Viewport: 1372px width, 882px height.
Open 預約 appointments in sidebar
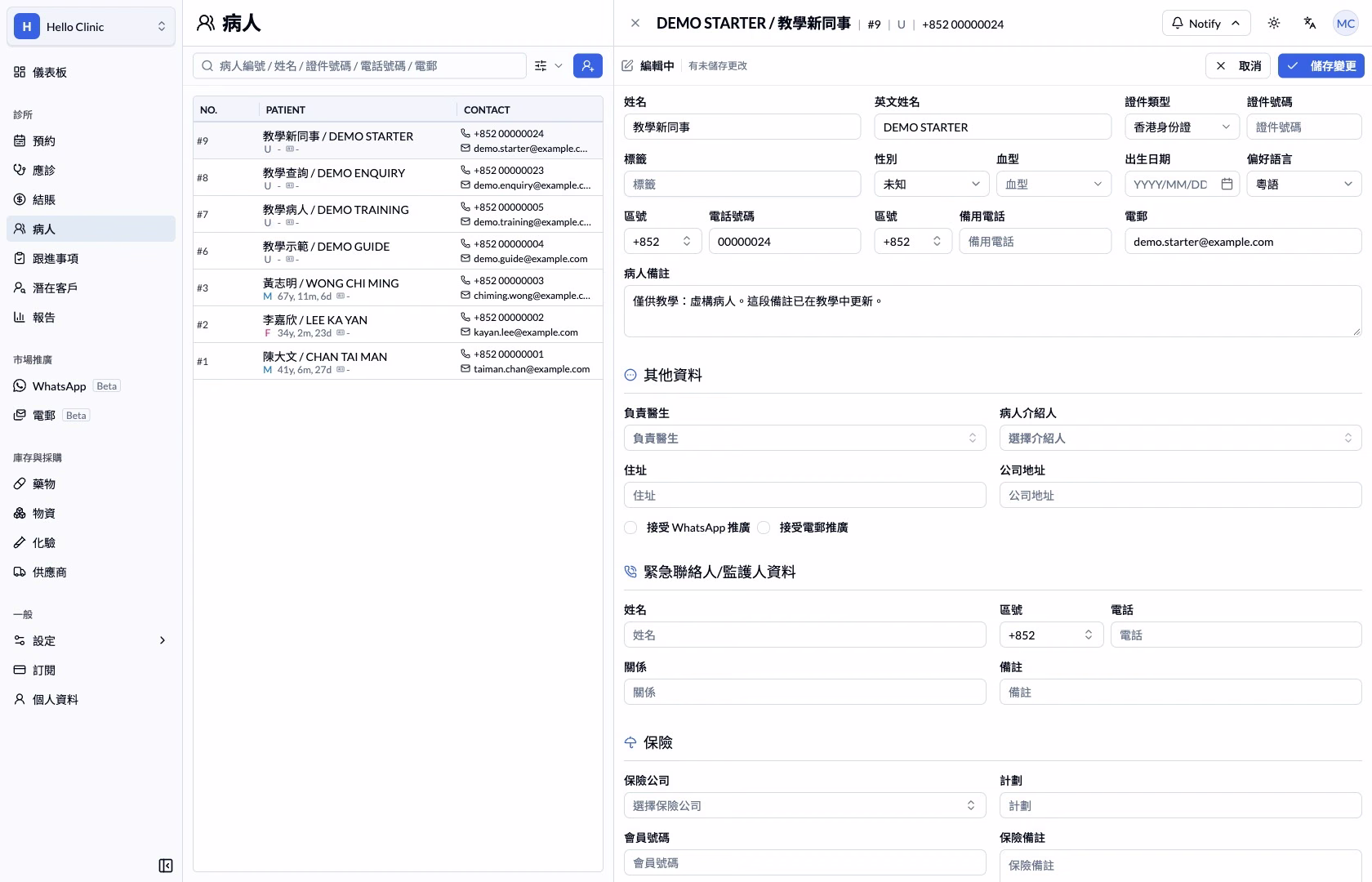(x=91, y=141)
